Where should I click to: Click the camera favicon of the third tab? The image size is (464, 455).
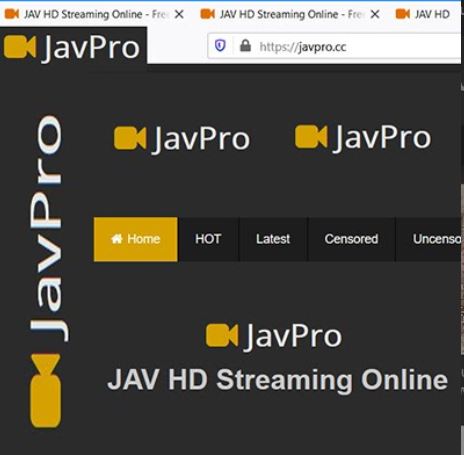click(x=402, y=14)
